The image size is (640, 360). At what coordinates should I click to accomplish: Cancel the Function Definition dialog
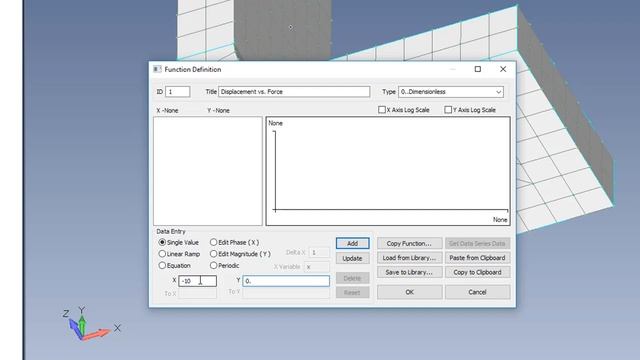(x=478, y=292)
